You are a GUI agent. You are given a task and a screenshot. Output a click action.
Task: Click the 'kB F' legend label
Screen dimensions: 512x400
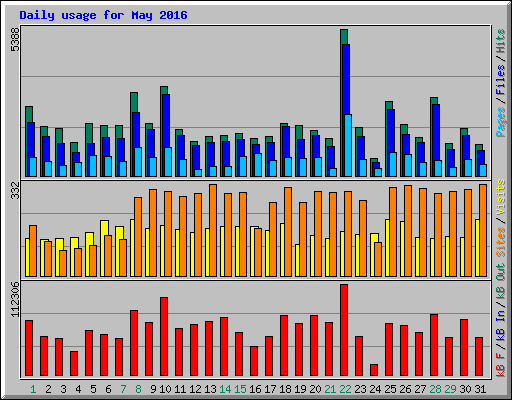[501, 364]
